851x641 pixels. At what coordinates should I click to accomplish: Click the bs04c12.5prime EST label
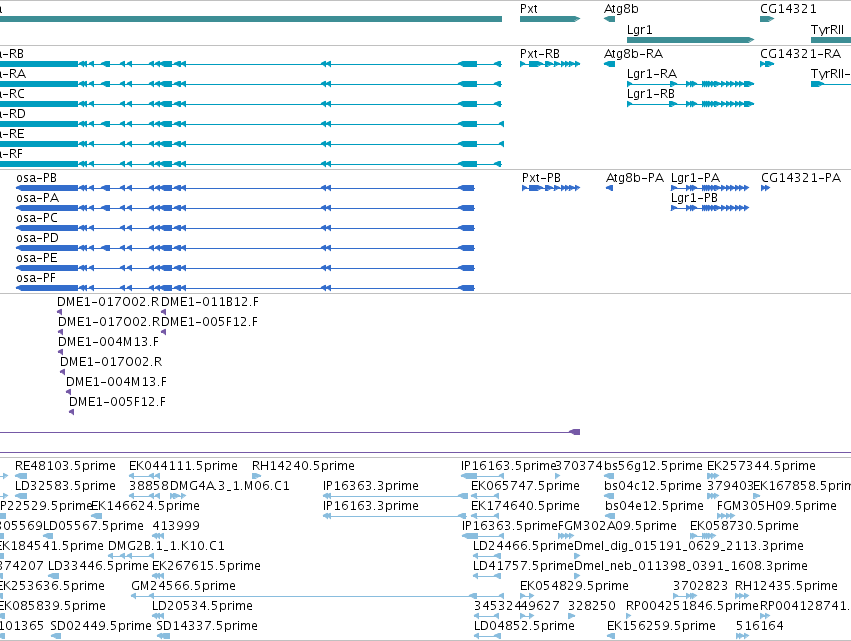[x=653, y=486]
